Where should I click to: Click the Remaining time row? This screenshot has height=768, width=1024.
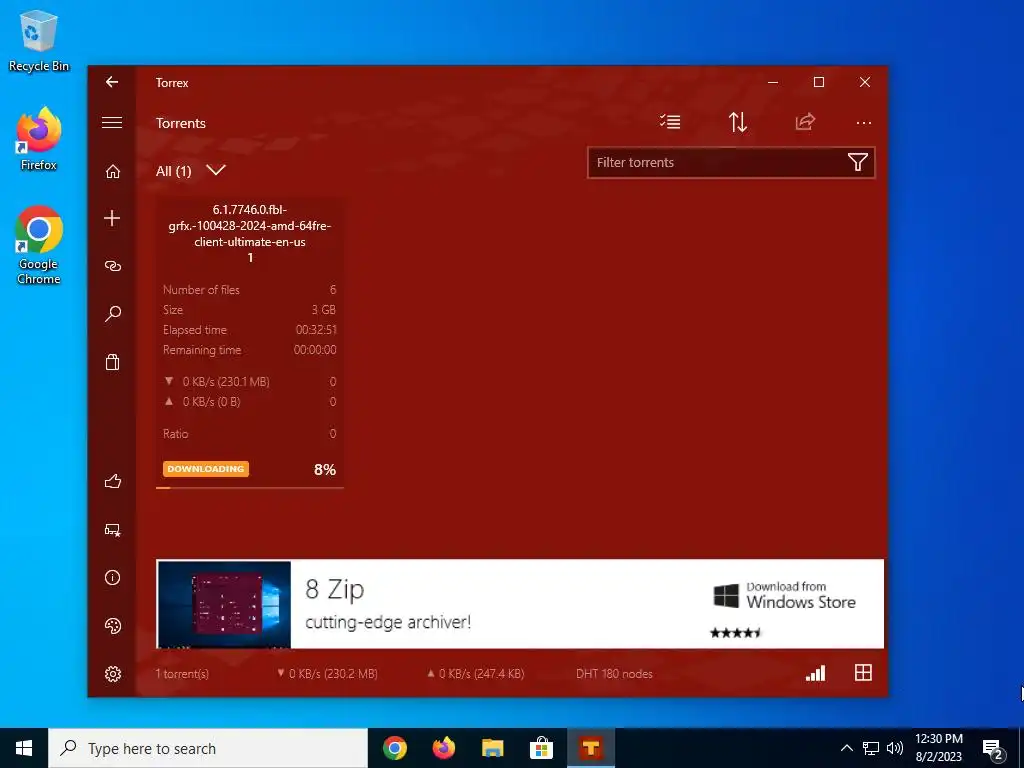point(249,350)
